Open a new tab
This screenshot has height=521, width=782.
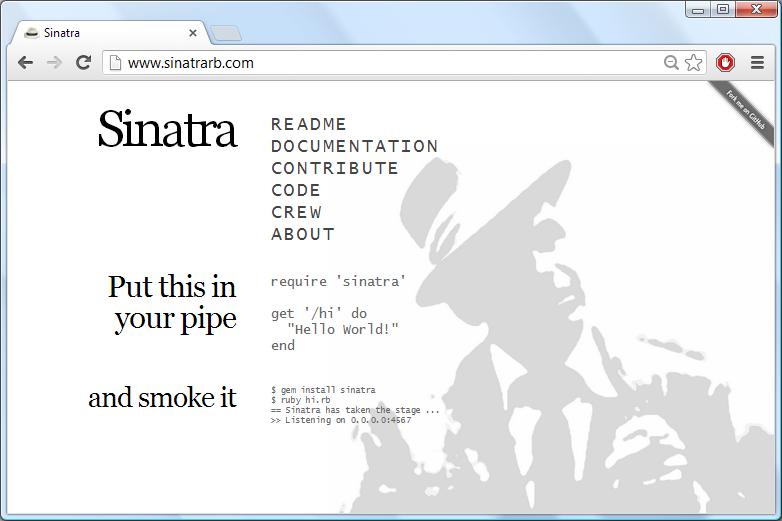click(227, 34)
